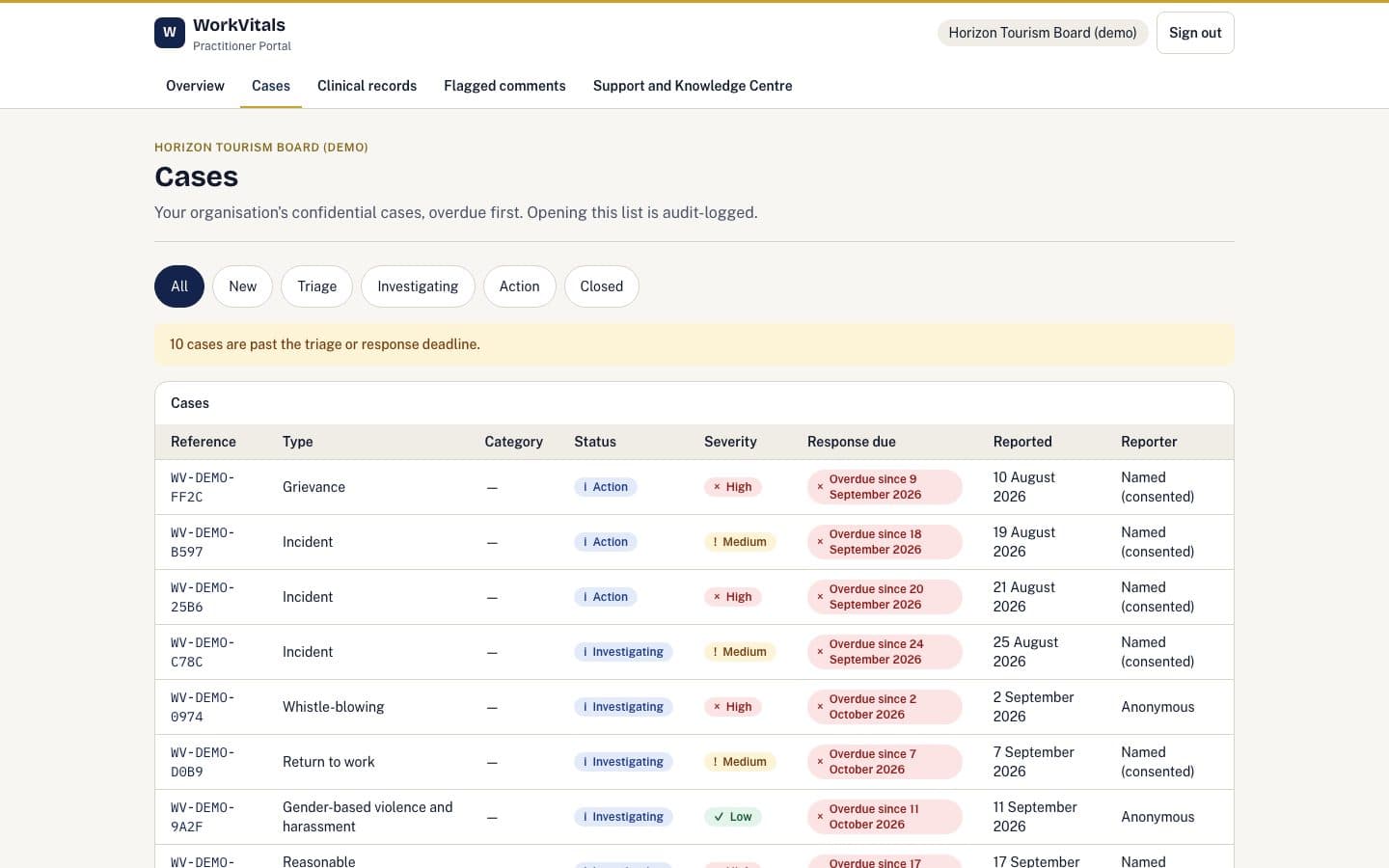Open Flagged comments tab
Image resolution: width=1389 pixels, height=868 pixels.
tap(504, 86)
